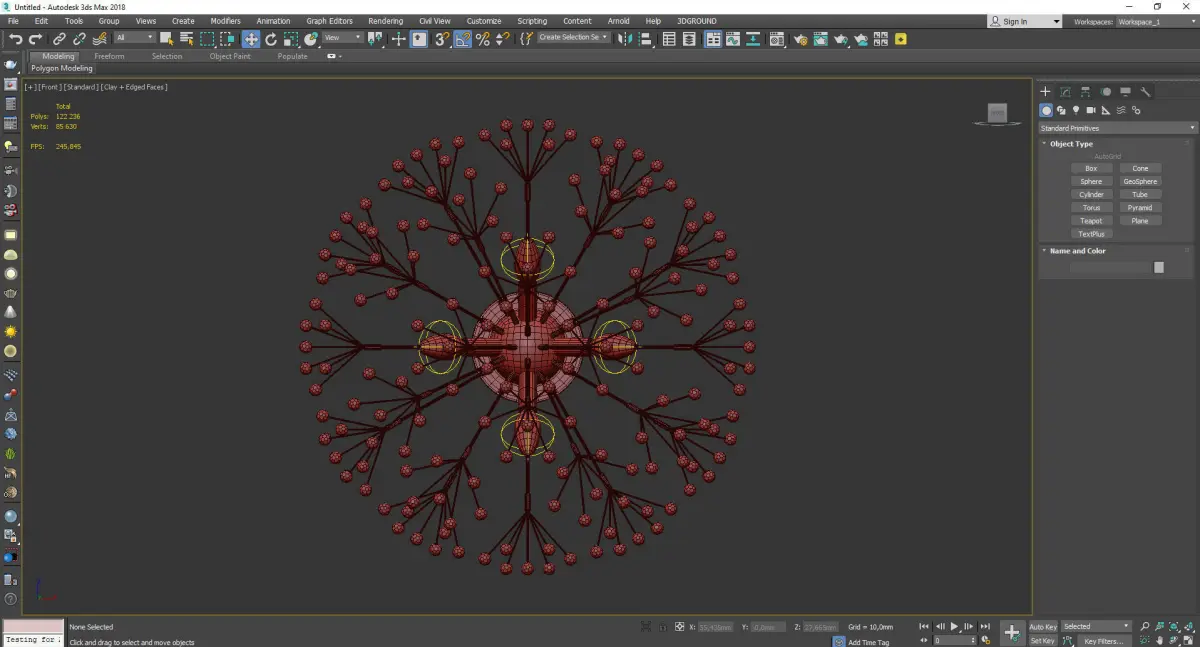The width and height of the screenshot is (1200, 647).
Task: Open the Schematic View icon
Action: pyautogui.click(x=753, y=39)
